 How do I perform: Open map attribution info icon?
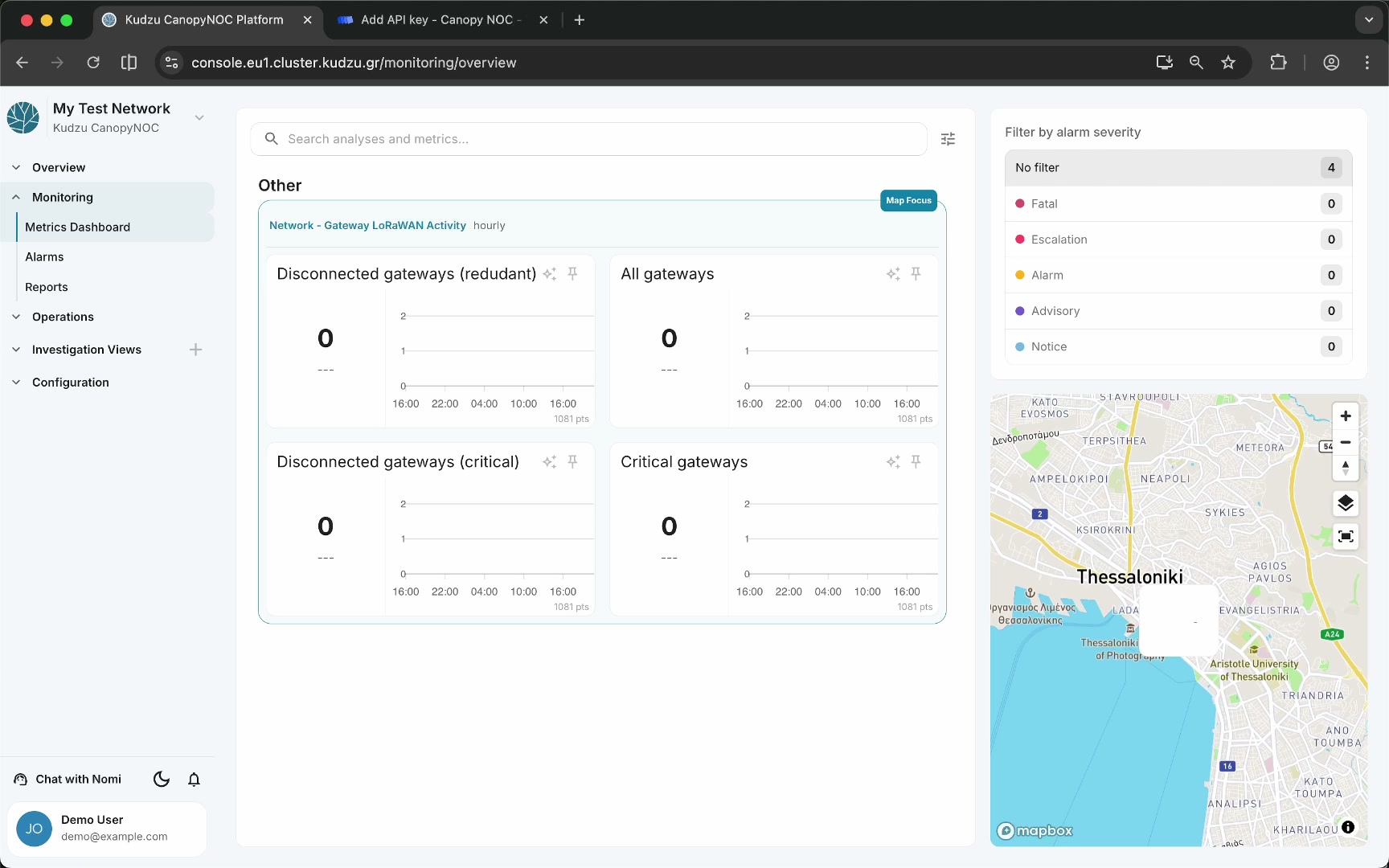tap(1348, 827)
